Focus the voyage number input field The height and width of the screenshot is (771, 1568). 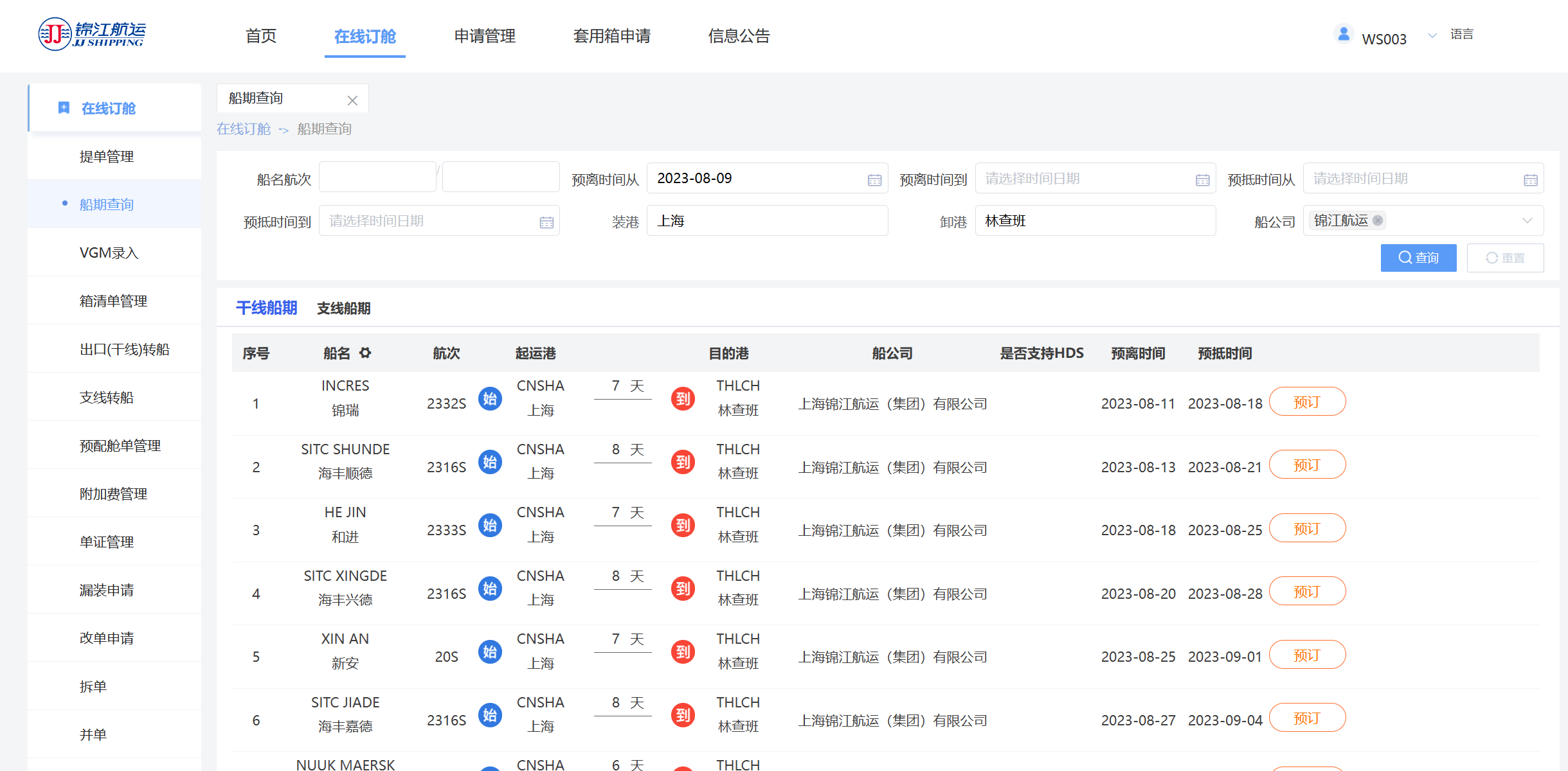pos(501,177)
